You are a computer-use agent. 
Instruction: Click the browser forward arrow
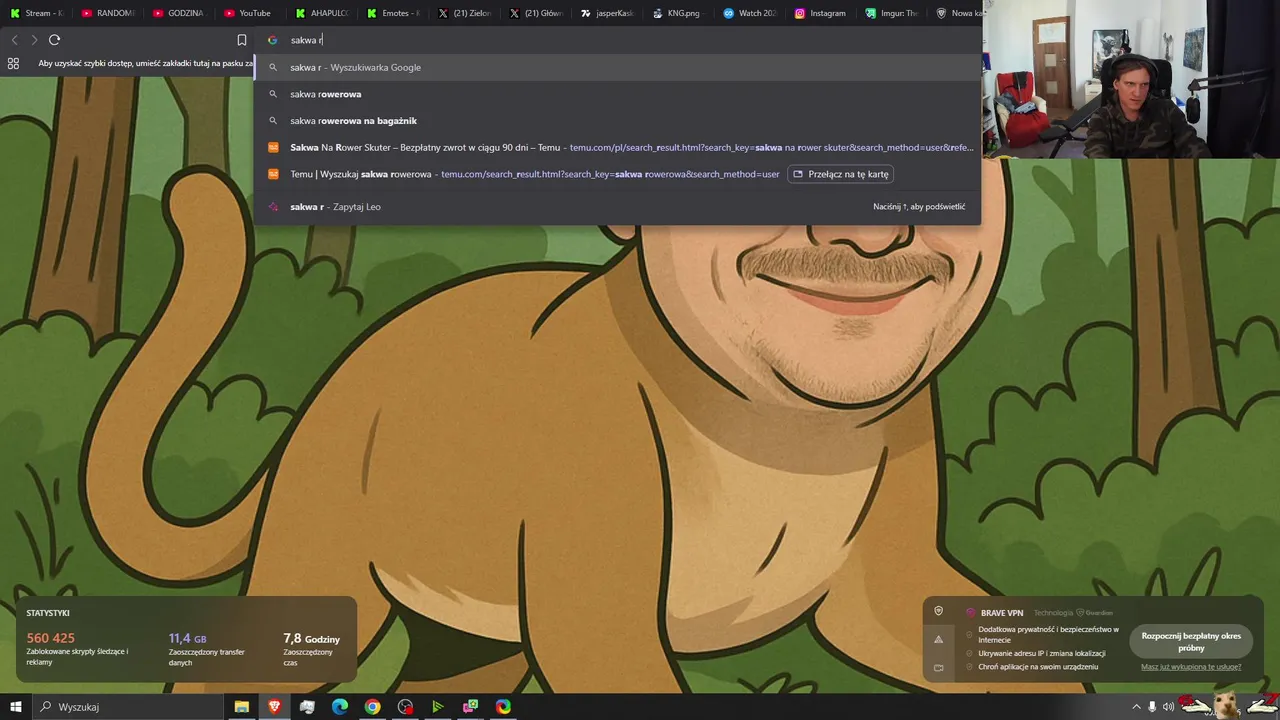tap(34, 40)
